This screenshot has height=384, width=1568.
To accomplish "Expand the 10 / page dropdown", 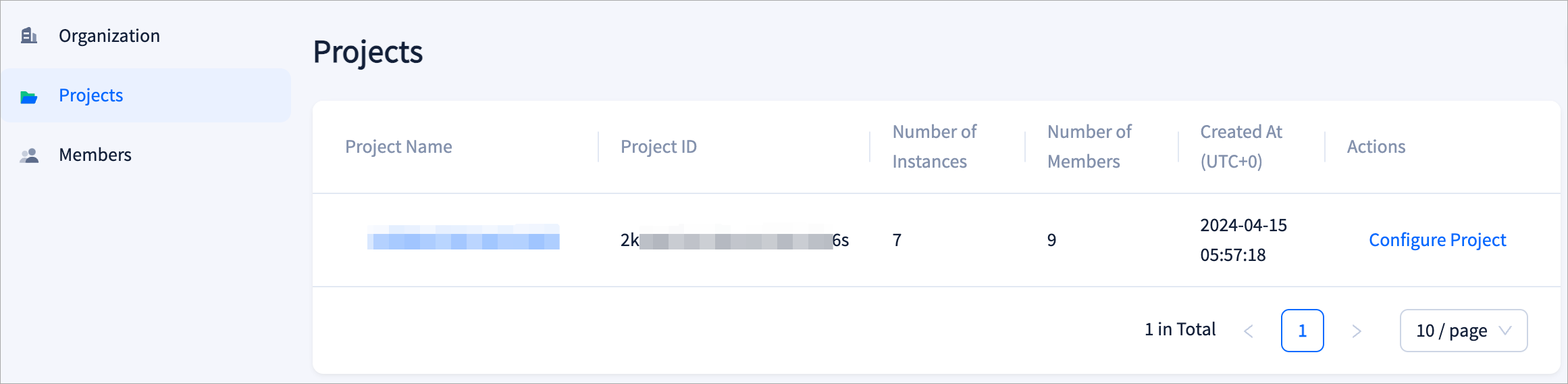I will click(1463, 331).
